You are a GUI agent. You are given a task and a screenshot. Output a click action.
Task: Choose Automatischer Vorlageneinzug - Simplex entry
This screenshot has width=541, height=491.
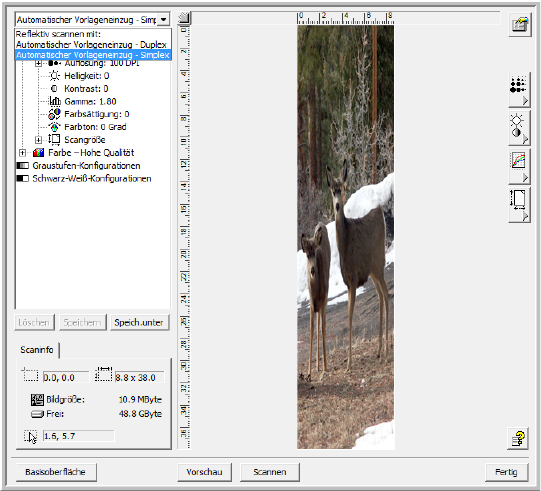point(93,55)
